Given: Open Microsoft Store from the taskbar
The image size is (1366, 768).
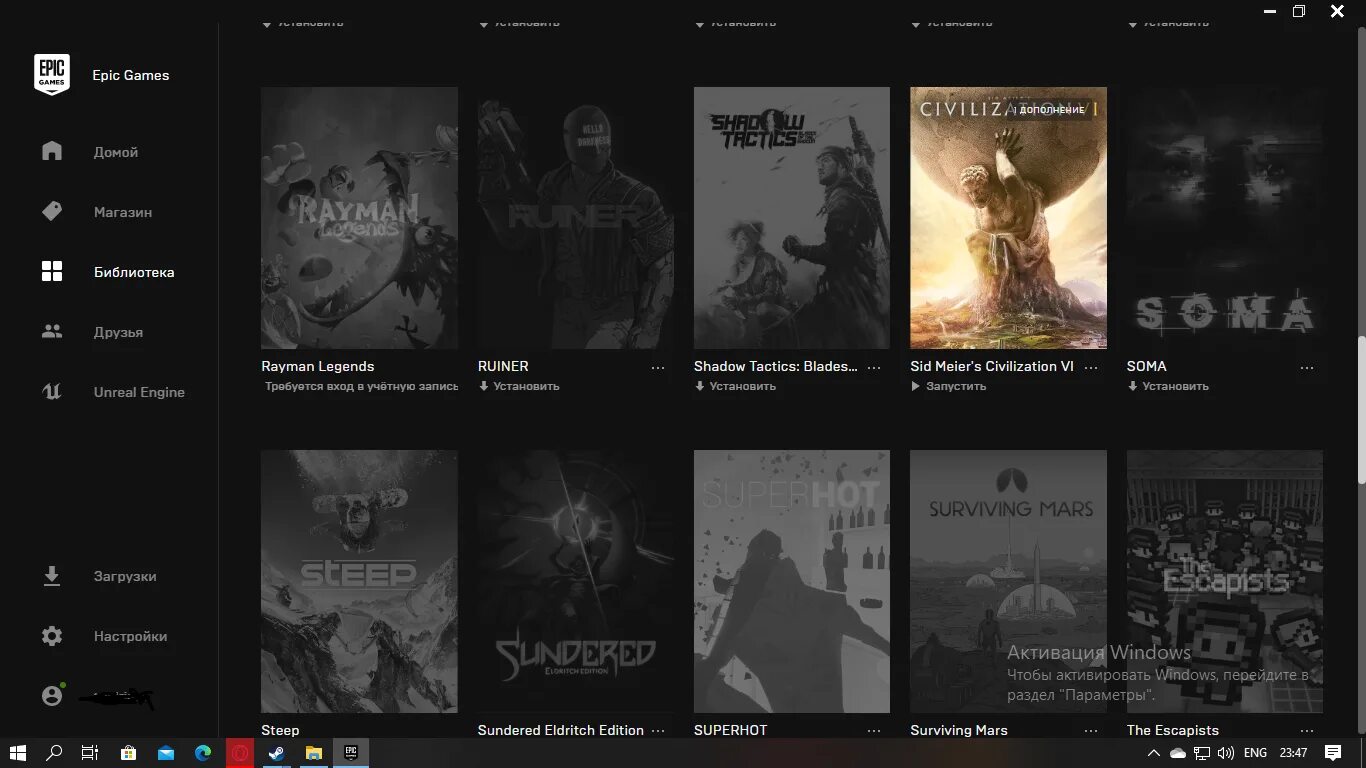Looking at the screenshot, I should [128, 752].
